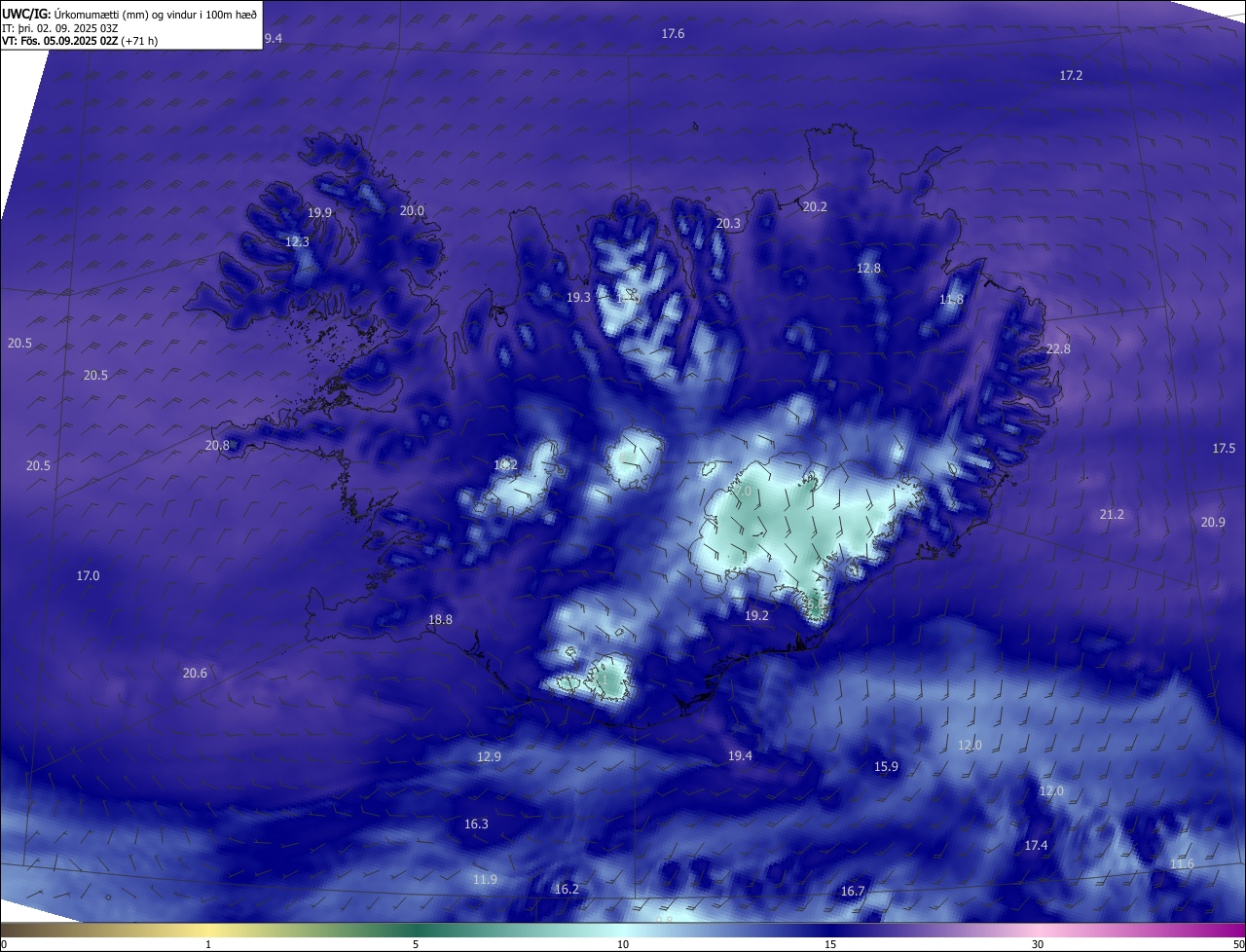
Task: Select the 11.6 value label
Action: [1182, 864]
